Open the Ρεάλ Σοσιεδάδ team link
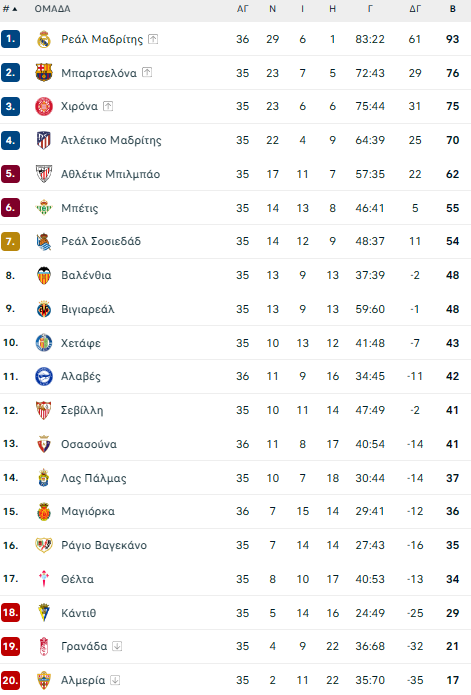 [101, 241]
